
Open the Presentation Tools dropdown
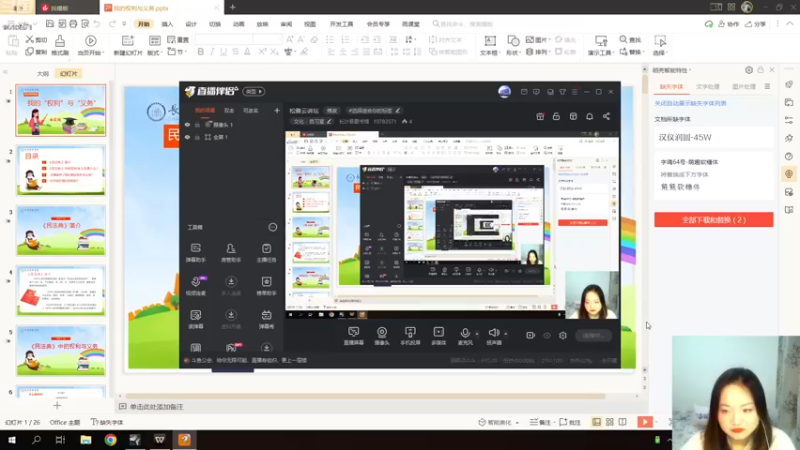coord(600,53)
